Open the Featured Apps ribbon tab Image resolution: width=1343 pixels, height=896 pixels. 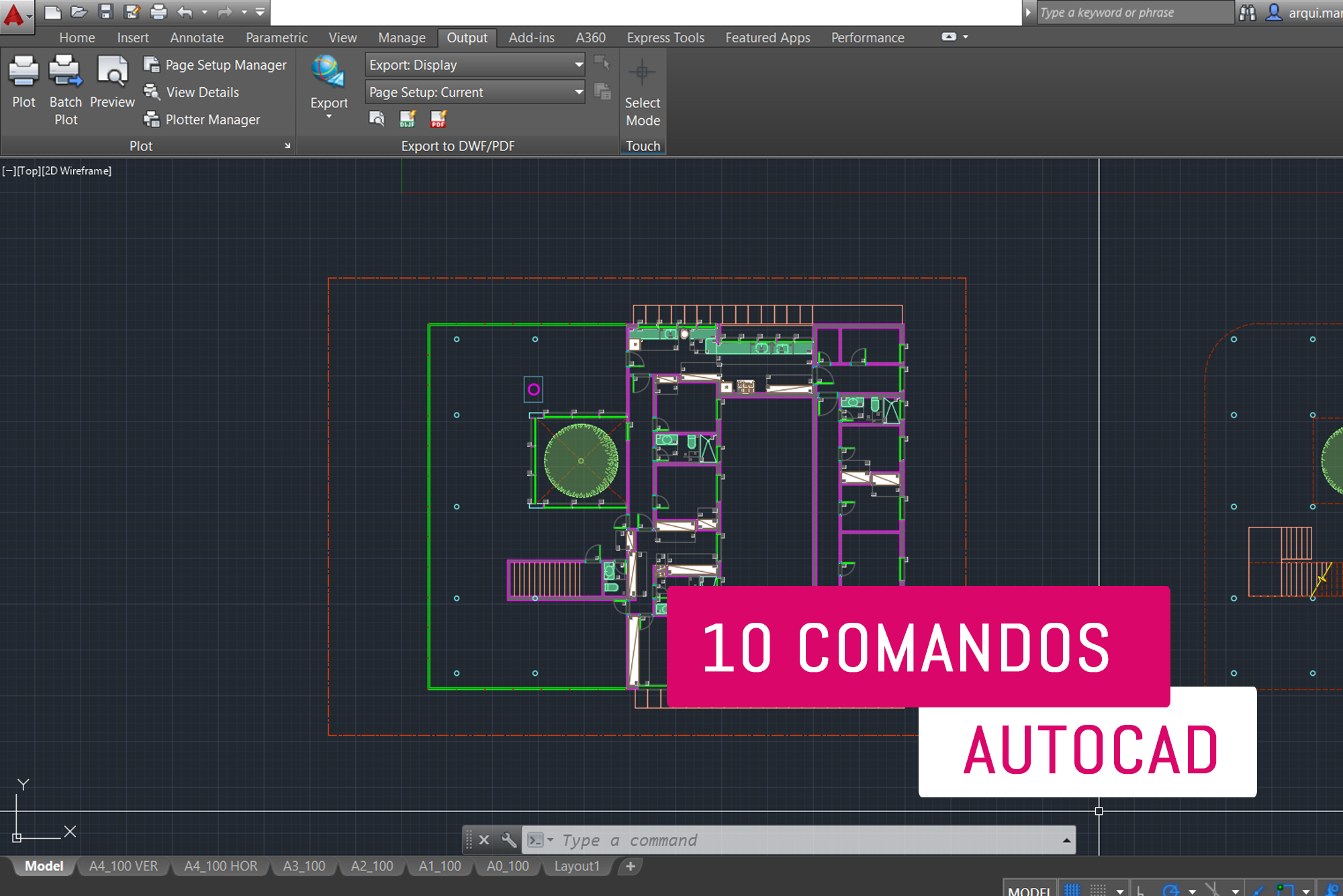(768, 38)
